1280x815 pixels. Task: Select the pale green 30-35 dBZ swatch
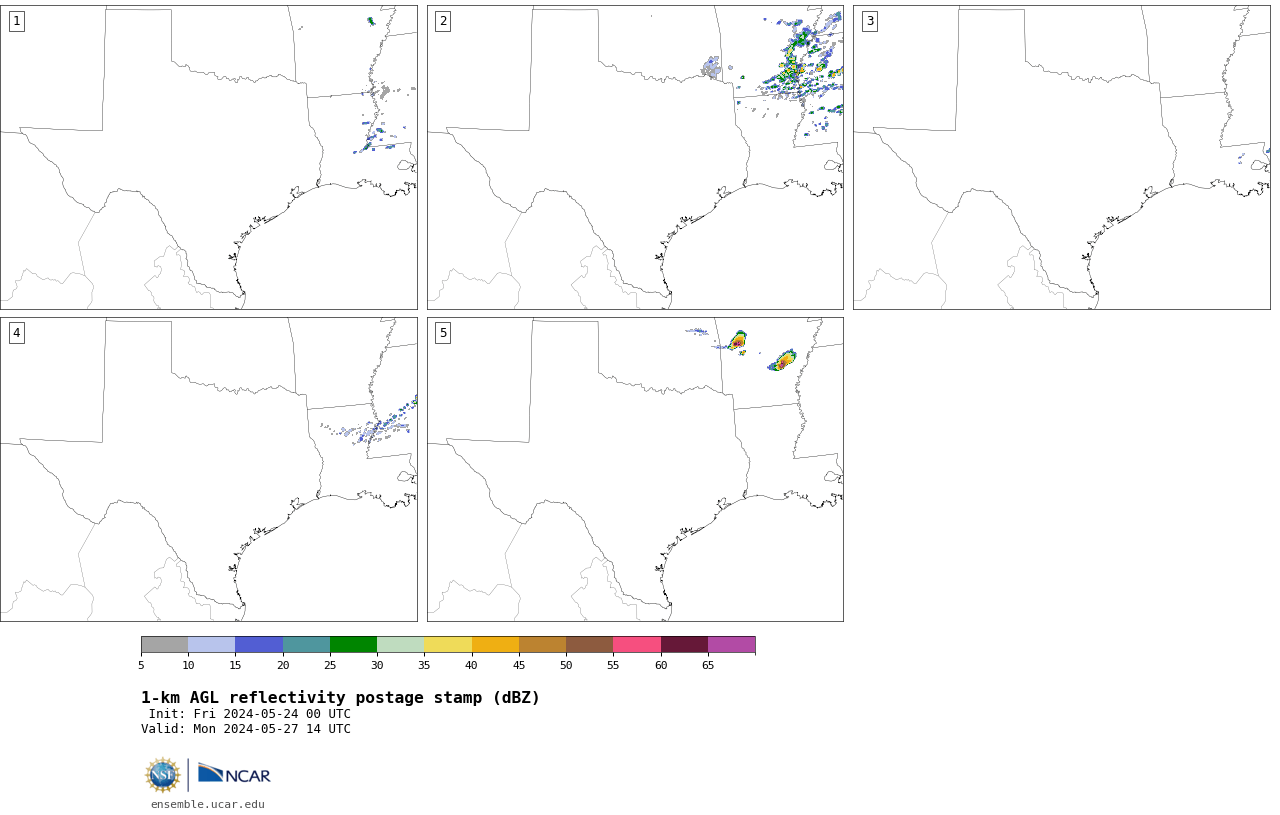point(401,644)
